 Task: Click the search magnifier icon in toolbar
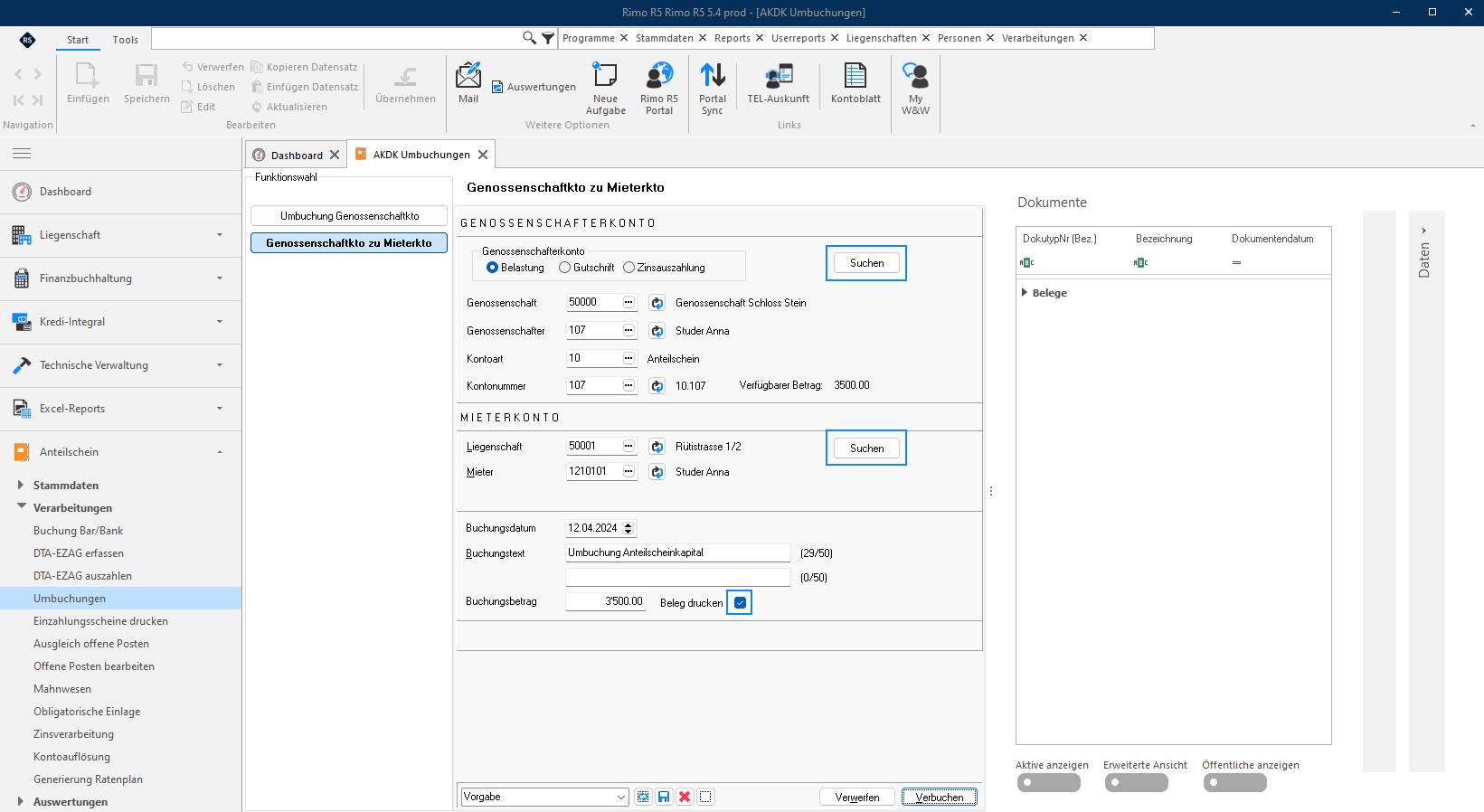coord(529,38)
